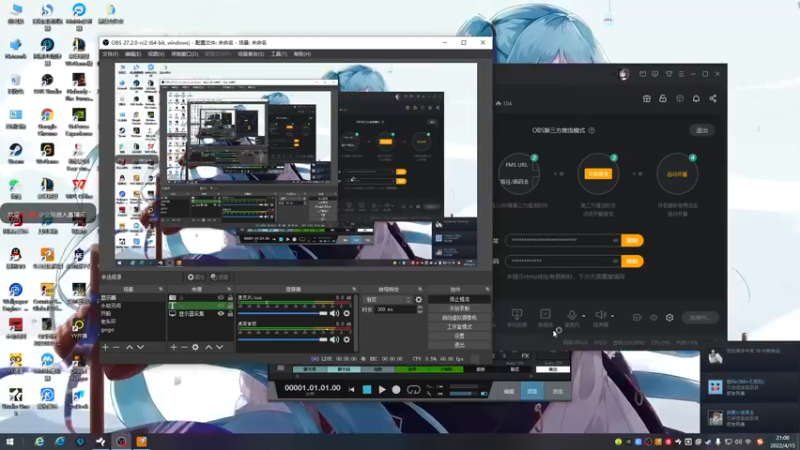The height and width of the screenshot is (450, 800).
Task: Click the mail icon in streaming app title bar
Action: click(x=642, y=74)
